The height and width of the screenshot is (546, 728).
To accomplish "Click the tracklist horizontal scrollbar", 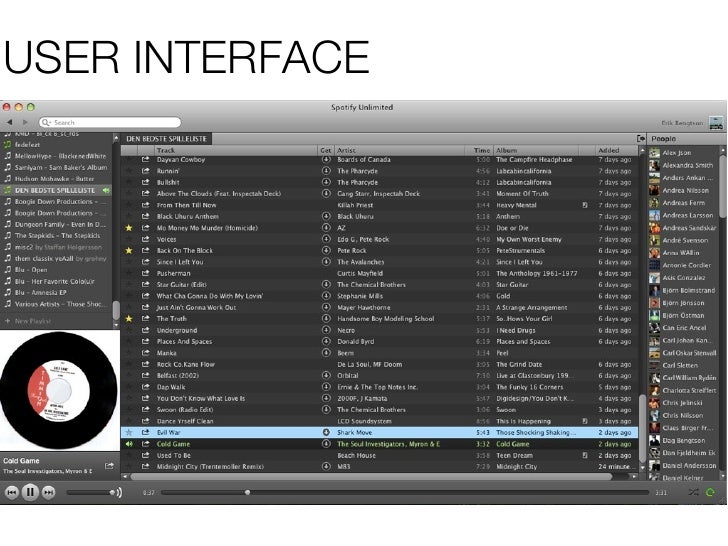I will [371, 477].
